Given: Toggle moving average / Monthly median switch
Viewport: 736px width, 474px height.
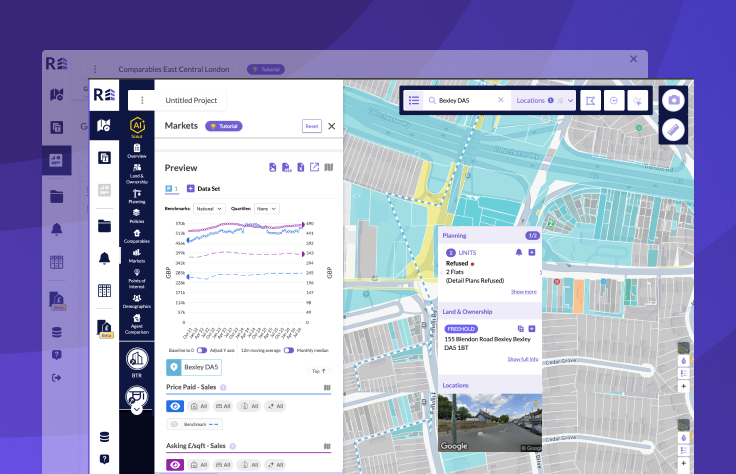Looking at the screenshot, I should click(289, 350).
